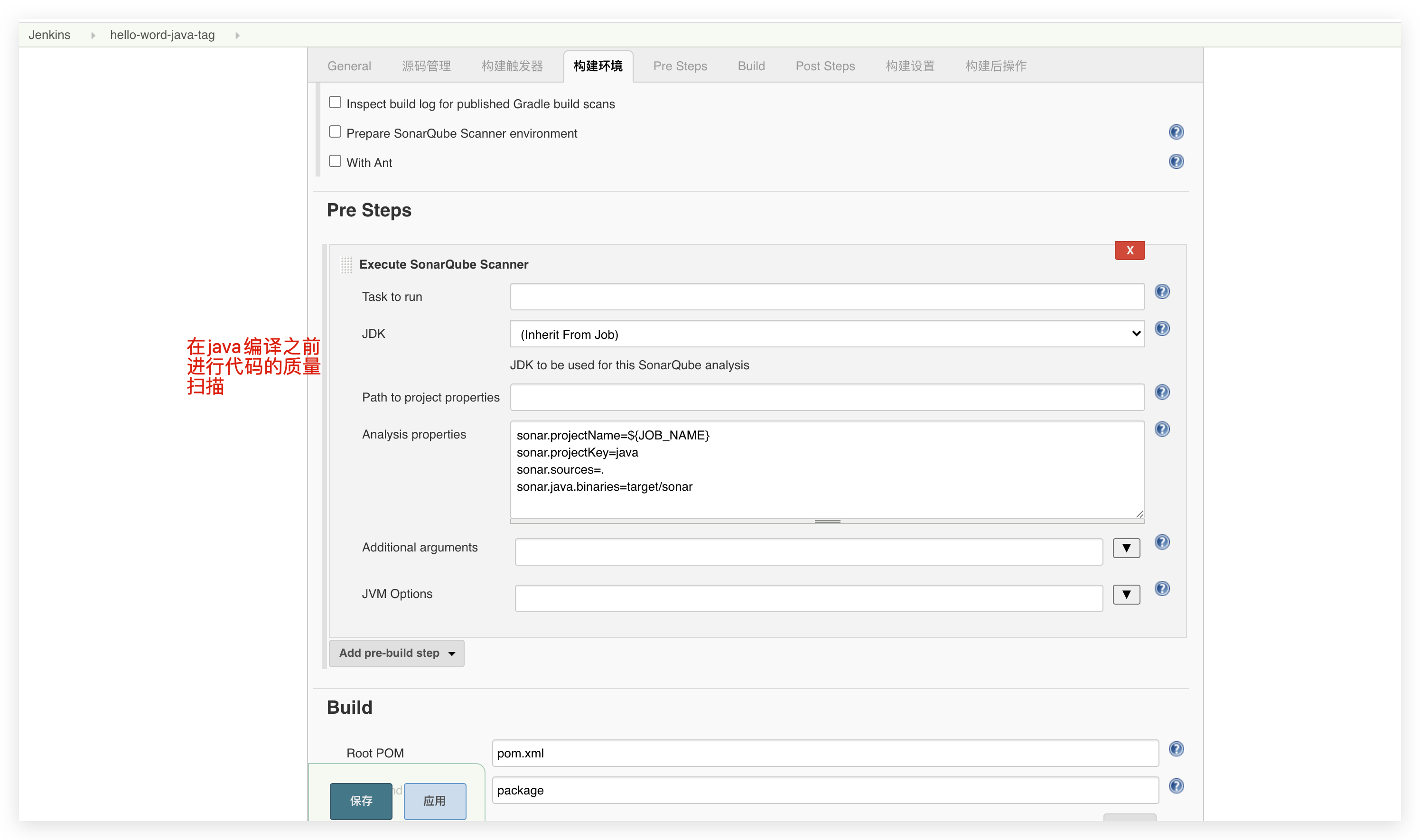Enable Inspect build log for Gradle scans
The height and width of the screenshot is (840, 1420).
tap(335, 103)
